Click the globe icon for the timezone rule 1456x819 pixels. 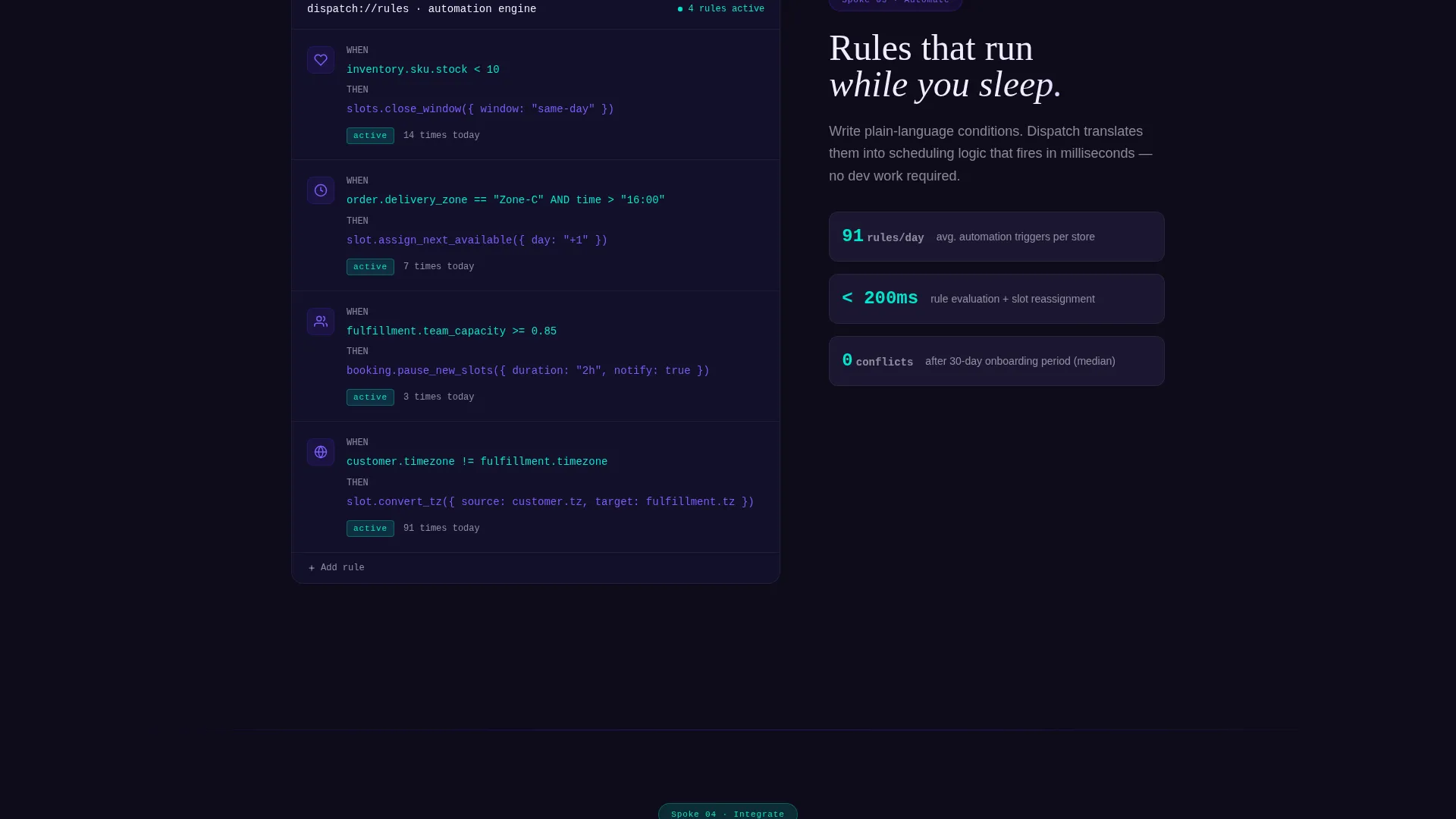(321, 452)
